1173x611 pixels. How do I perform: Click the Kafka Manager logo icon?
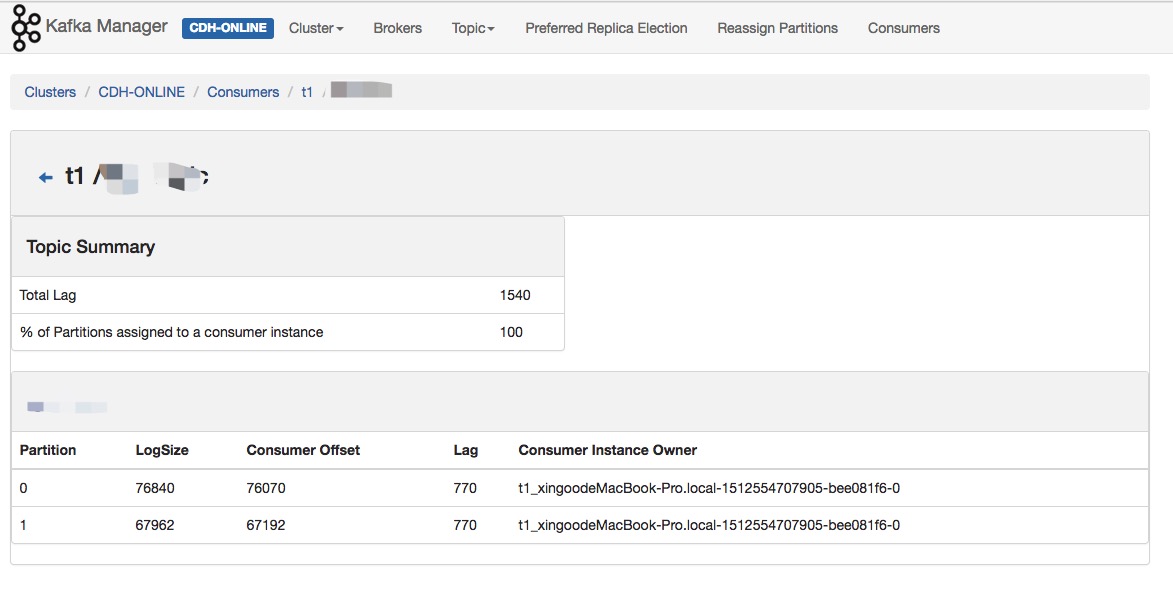[25, 28]
